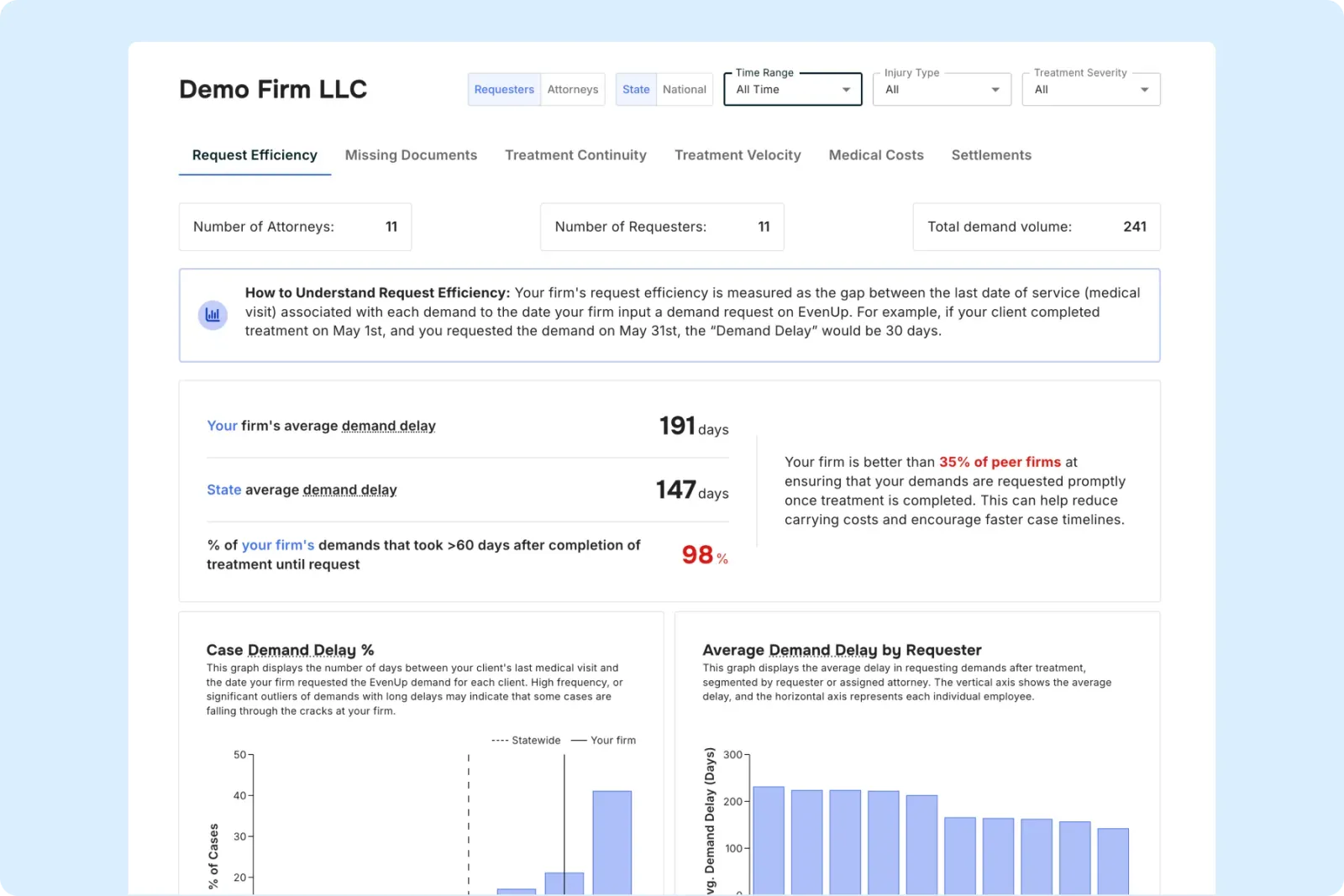
Task: Switch to the Missing Documents tab
Action: click(x=411, y=155)
